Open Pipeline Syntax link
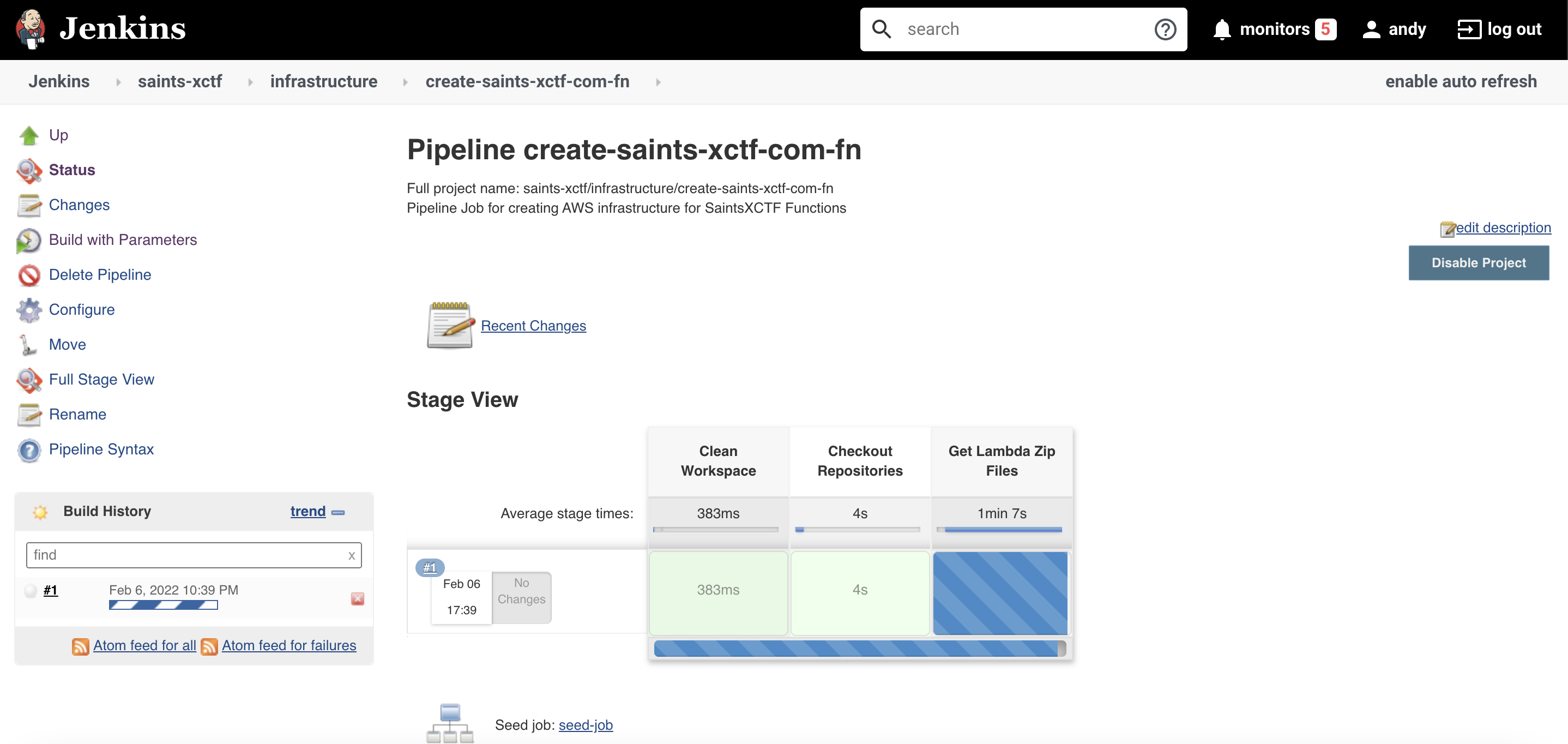The width and height of the screenshot is (1568, 744). coord(101,449)
